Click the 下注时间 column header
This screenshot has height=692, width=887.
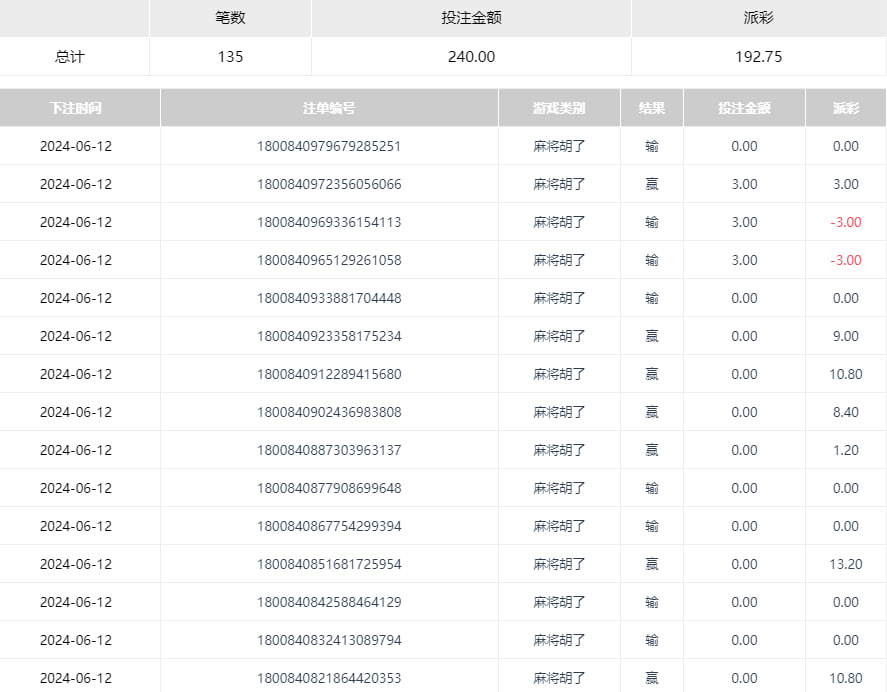pyautogui.click(x=76, y=108)
